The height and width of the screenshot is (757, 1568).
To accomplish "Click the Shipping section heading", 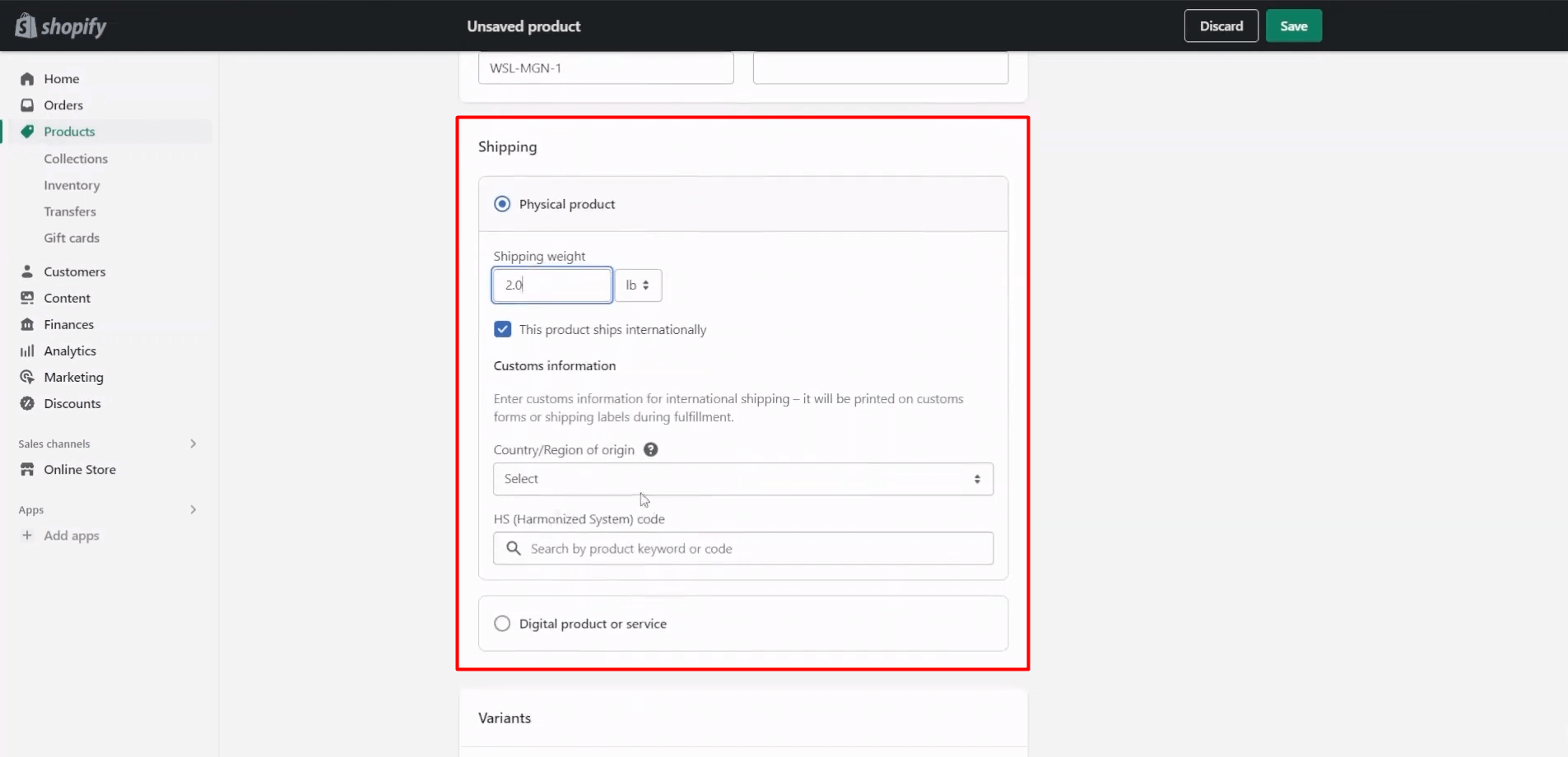I will pyautogui.click(x=508, y=146).
